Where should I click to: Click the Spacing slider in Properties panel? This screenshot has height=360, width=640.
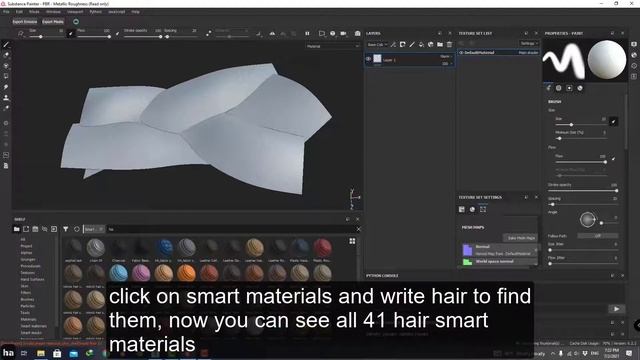(x=582, y=204)
